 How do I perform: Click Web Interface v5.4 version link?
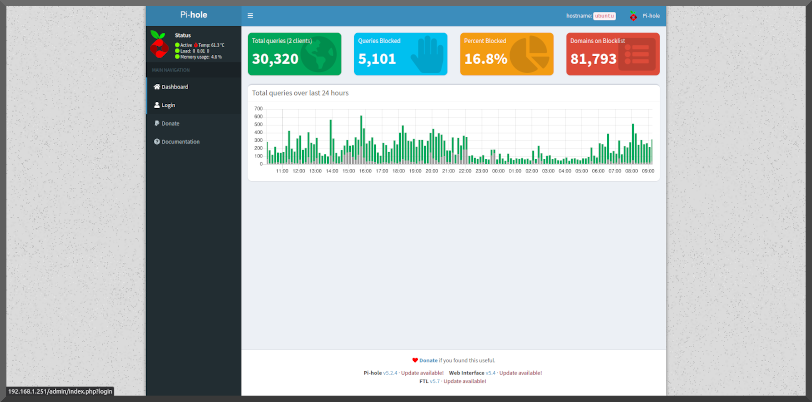click(490, 372)
